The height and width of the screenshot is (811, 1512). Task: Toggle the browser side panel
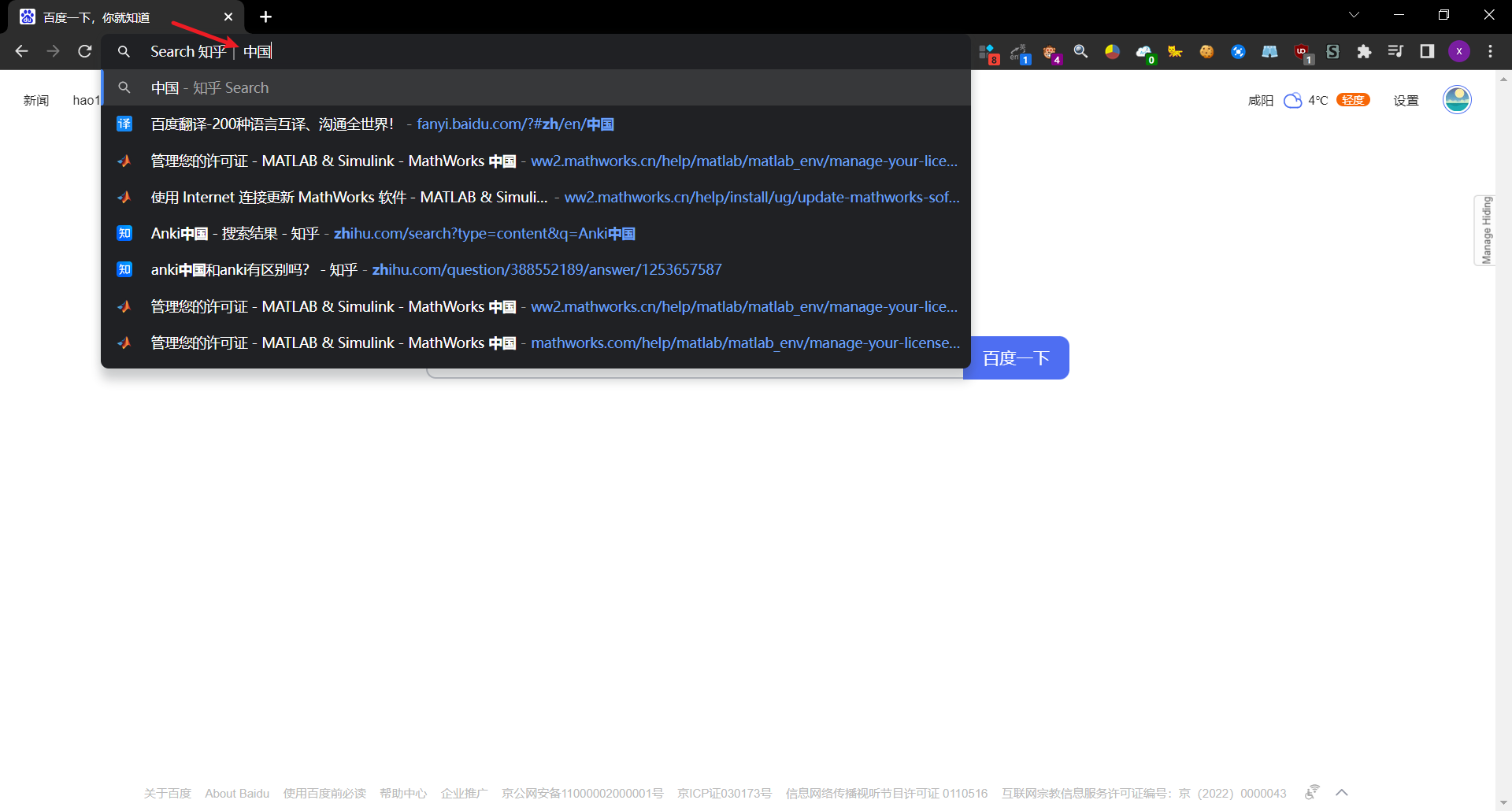coord(1427,51)
